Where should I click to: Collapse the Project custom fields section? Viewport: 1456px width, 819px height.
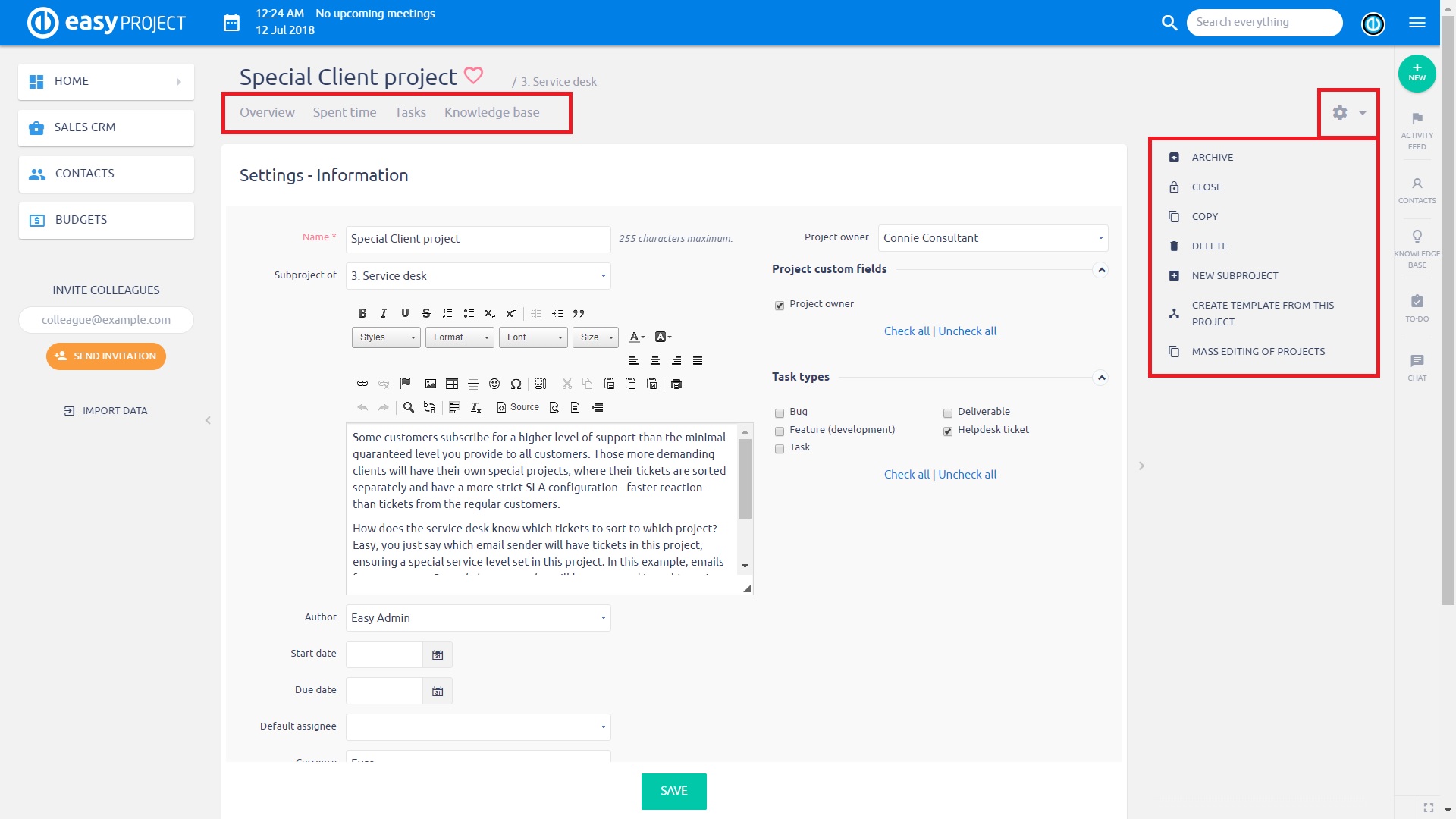point(1101,270)
